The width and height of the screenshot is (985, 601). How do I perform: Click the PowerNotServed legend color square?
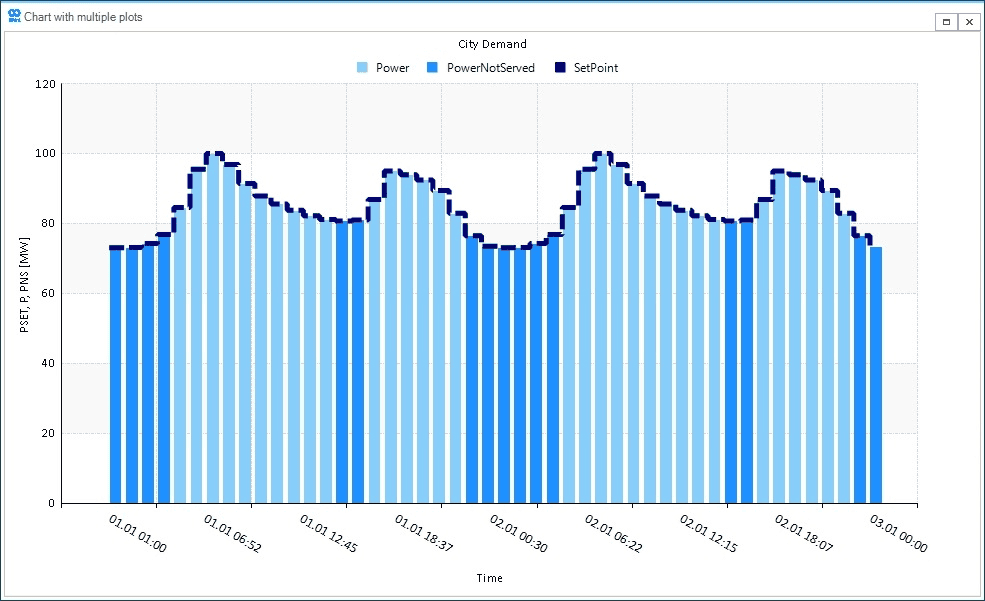[433, 68]
